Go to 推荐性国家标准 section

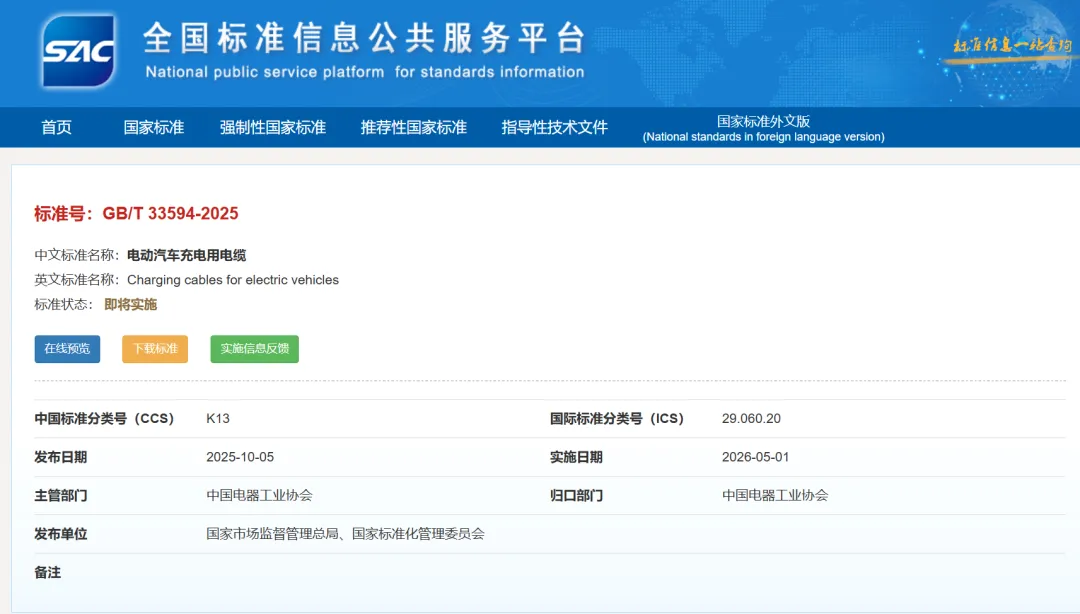pos(414,127)
